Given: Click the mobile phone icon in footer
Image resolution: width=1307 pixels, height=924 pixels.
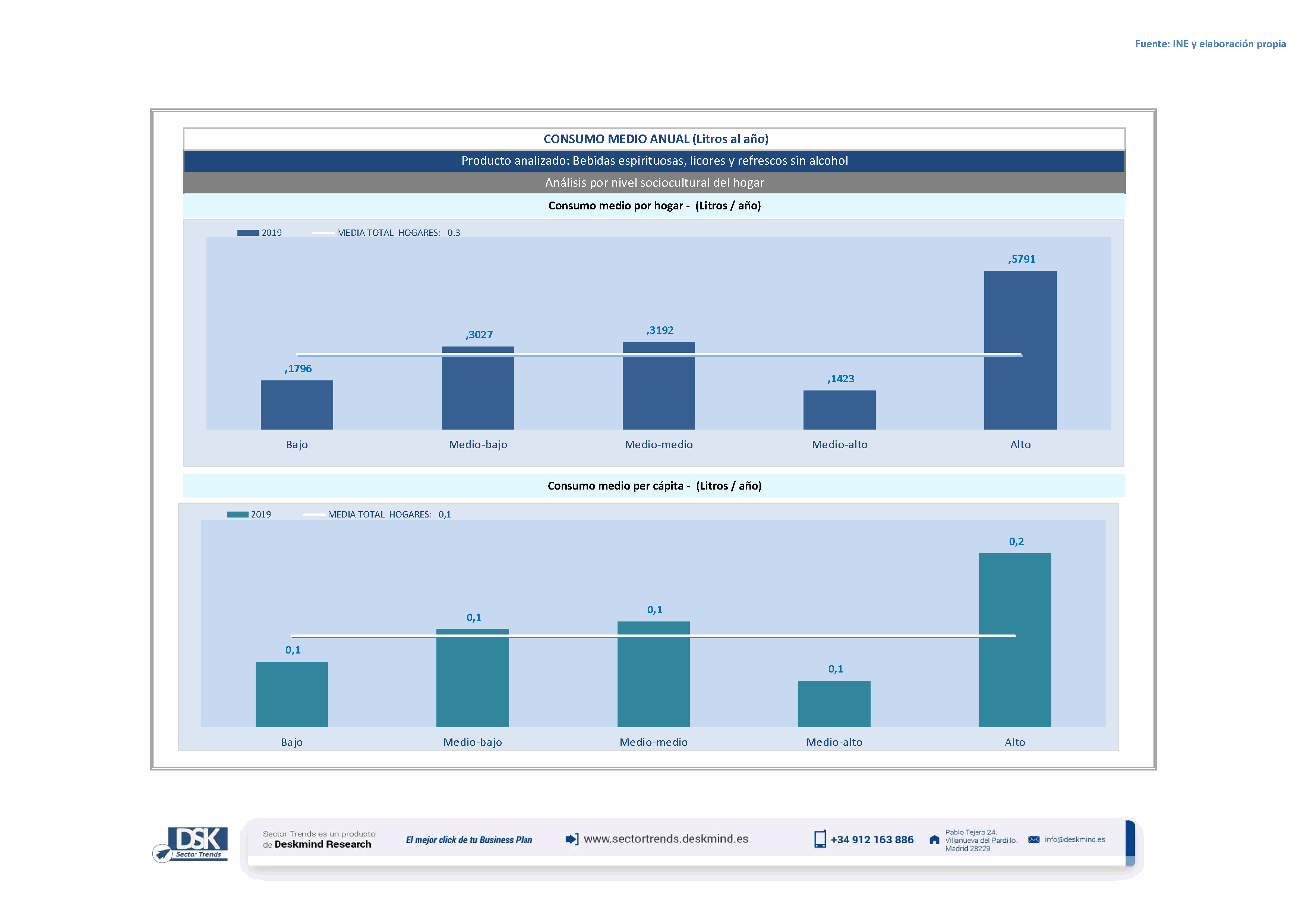Looking at the screenshot, I should point(820,839).
